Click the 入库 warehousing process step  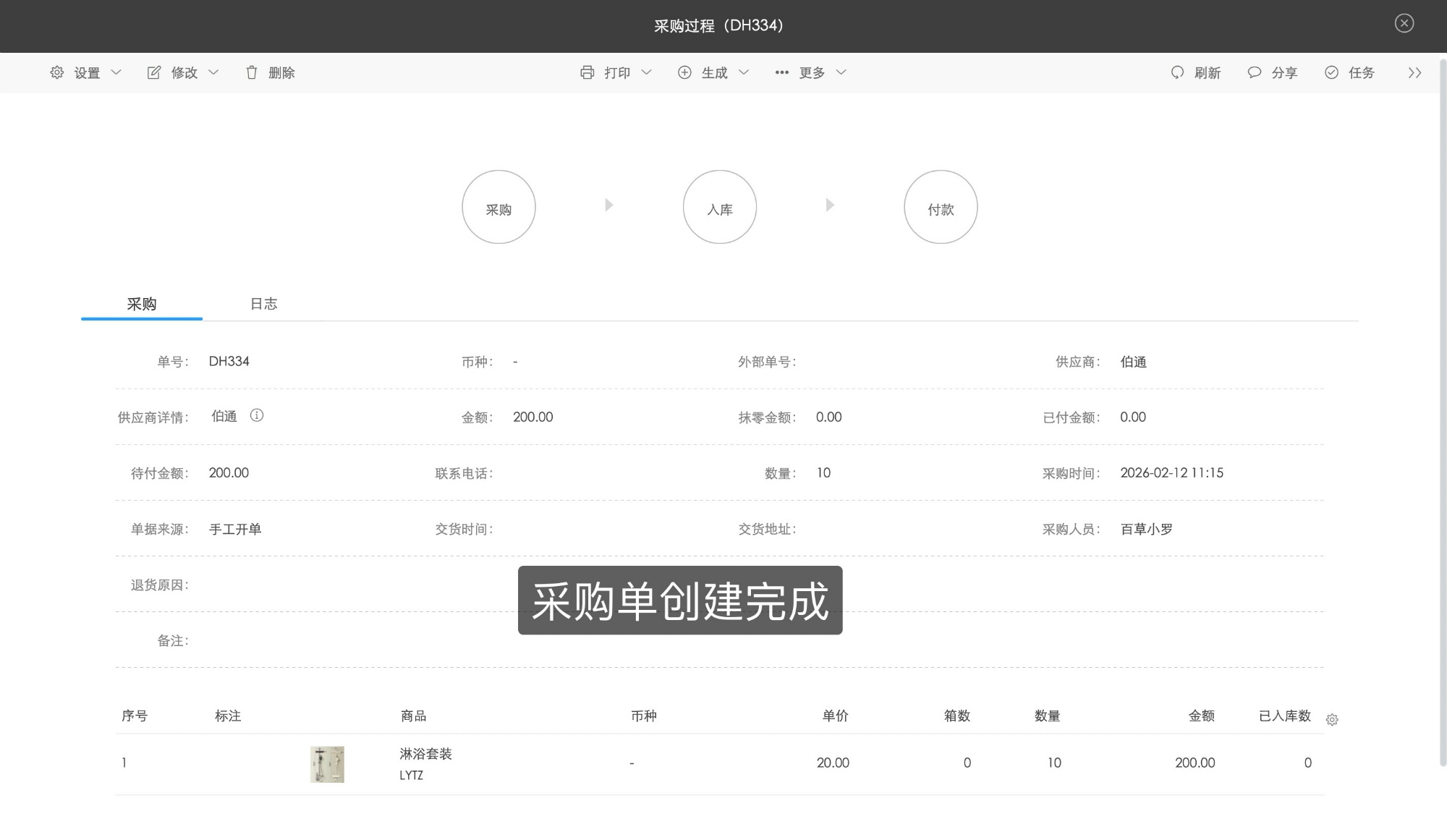pos(720,206)
